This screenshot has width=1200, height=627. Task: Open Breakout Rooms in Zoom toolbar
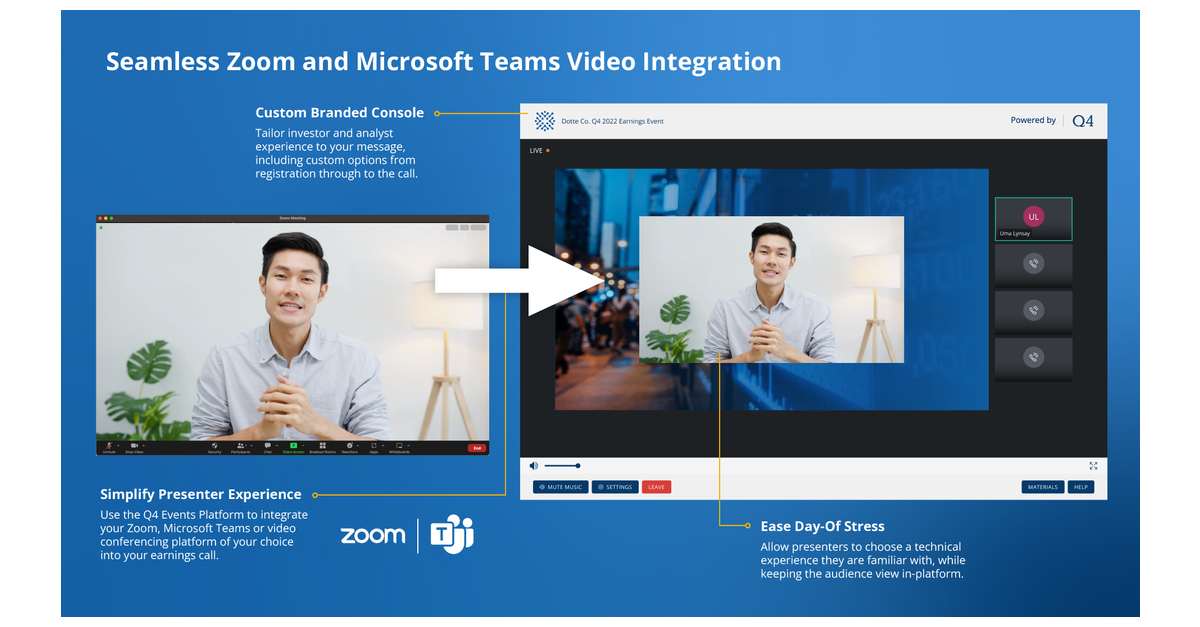(x=322, y=445)
